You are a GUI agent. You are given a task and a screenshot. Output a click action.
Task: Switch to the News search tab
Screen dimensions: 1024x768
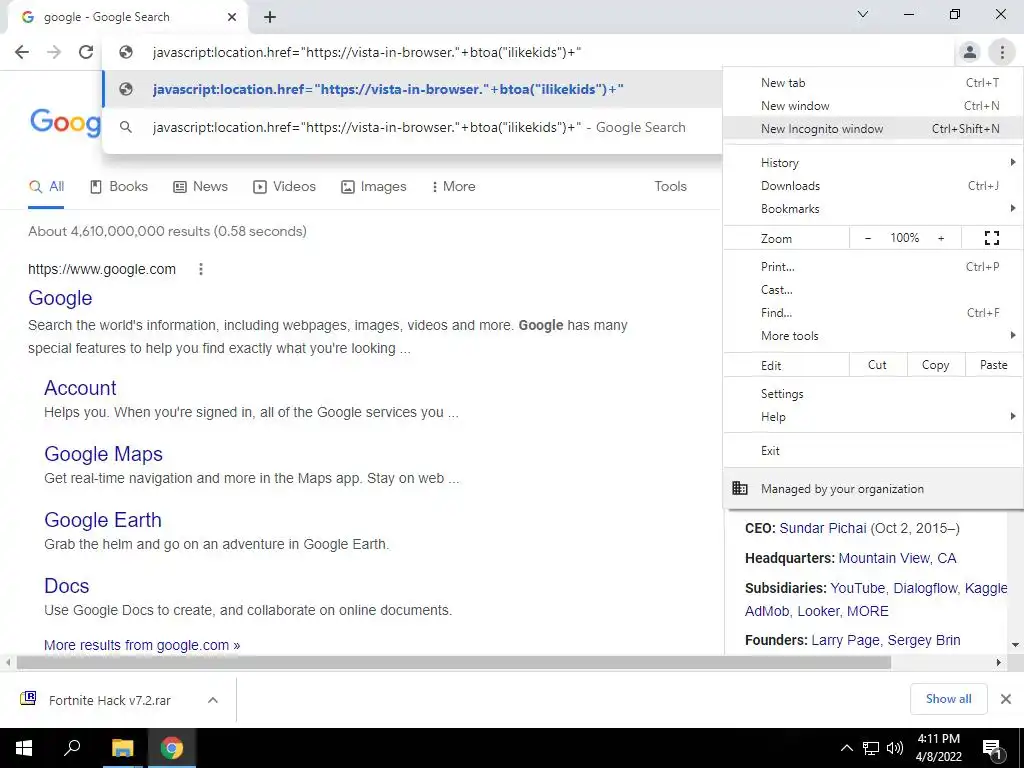pos(200,187)
